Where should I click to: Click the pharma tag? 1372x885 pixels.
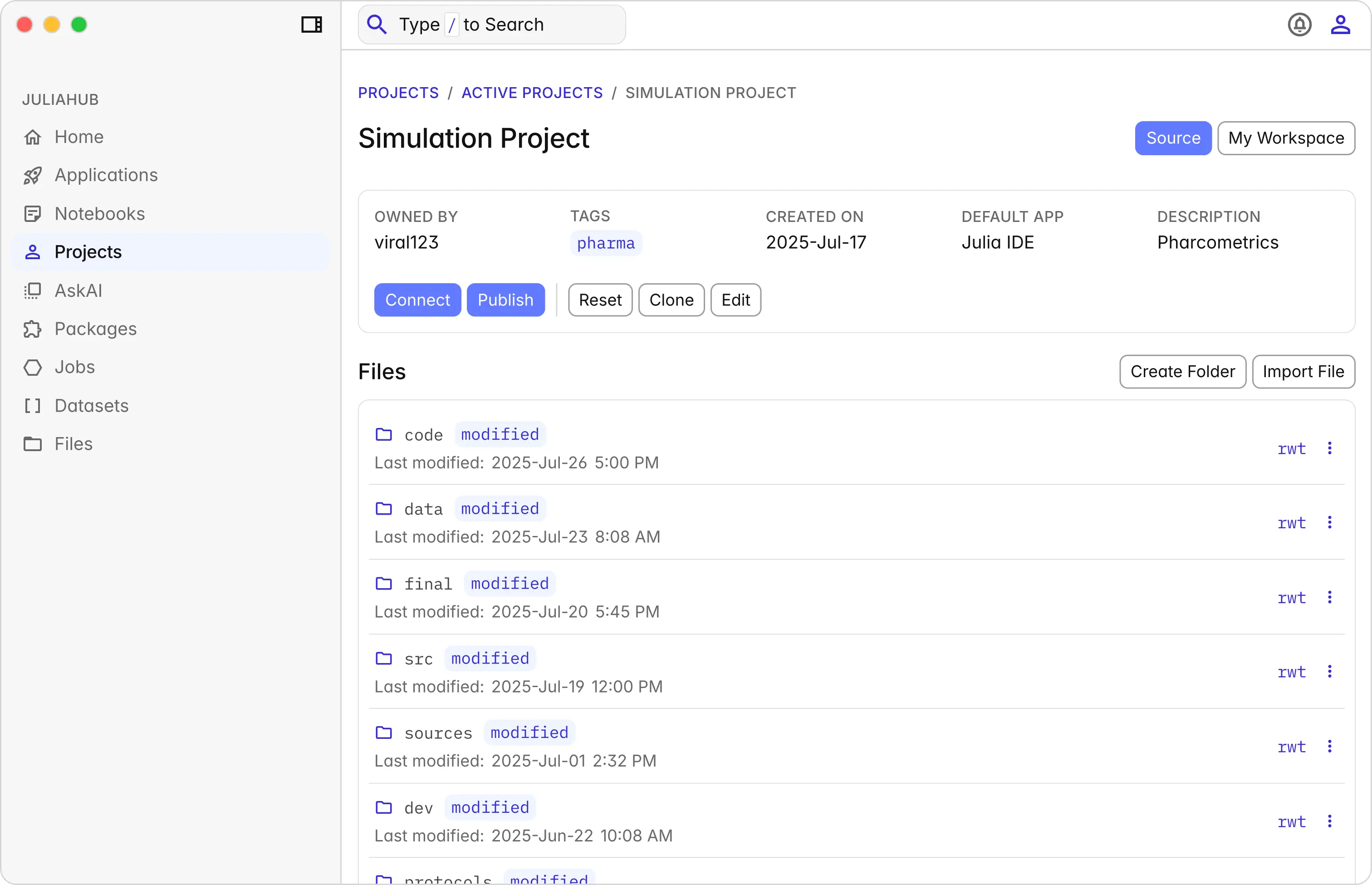pyautogui.click(x=606, y=243)
